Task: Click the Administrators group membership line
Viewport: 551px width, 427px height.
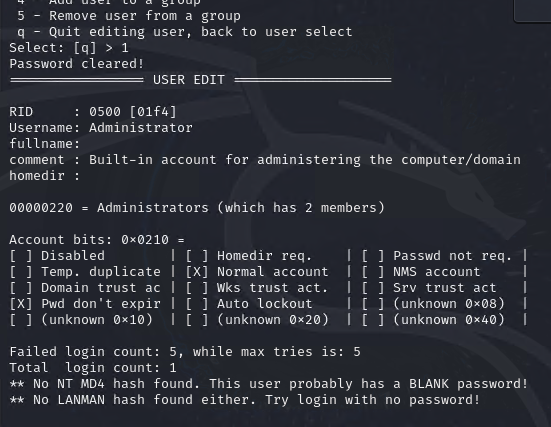Action: point(197,208)
